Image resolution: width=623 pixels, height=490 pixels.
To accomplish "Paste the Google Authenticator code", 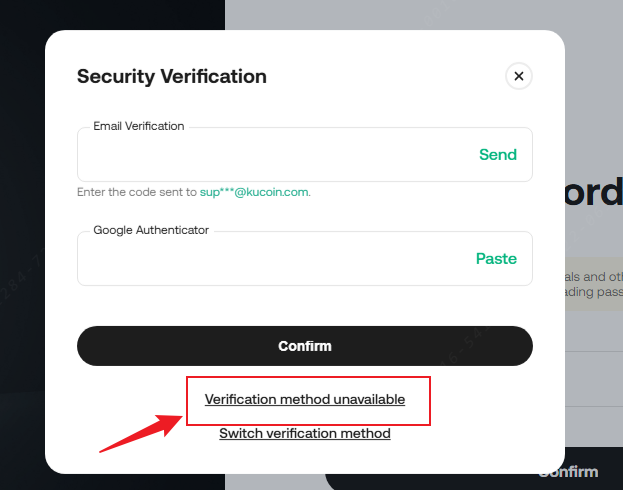I will 496,259.
